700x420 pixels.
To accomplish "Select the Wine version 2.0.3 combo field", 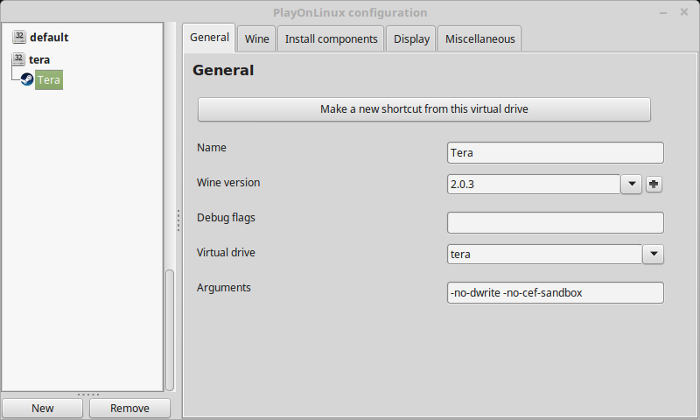I will tap(533, 184).
